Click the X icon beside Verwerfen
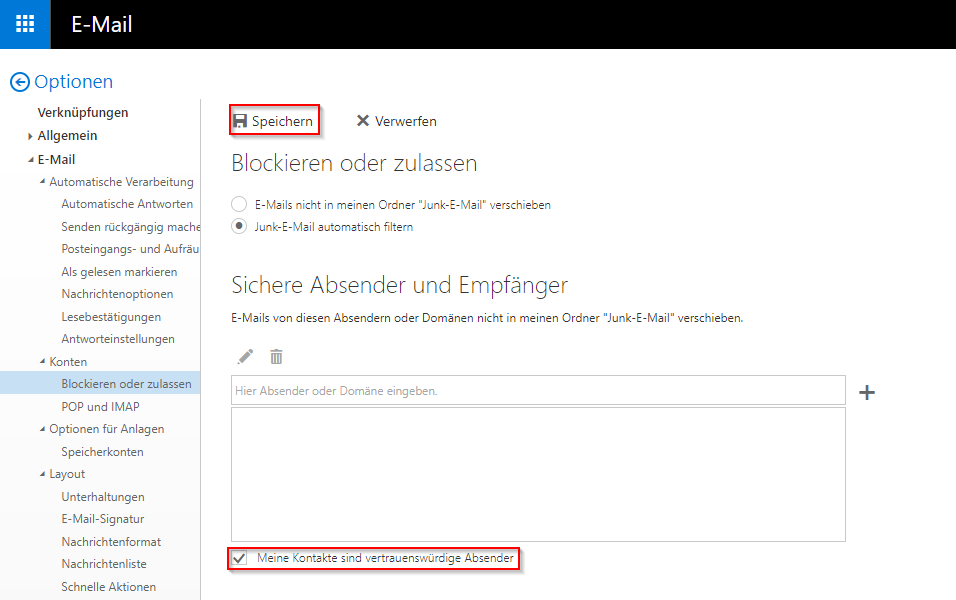 pyautogui.click(x=363, y=121)
